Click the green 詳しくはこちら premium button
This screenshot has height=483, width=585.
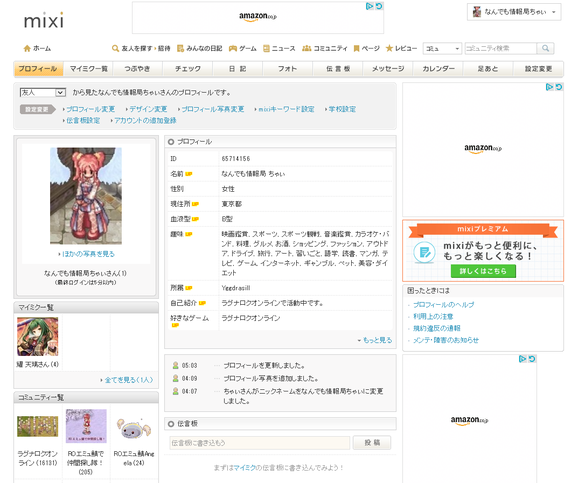pos(483,271)
